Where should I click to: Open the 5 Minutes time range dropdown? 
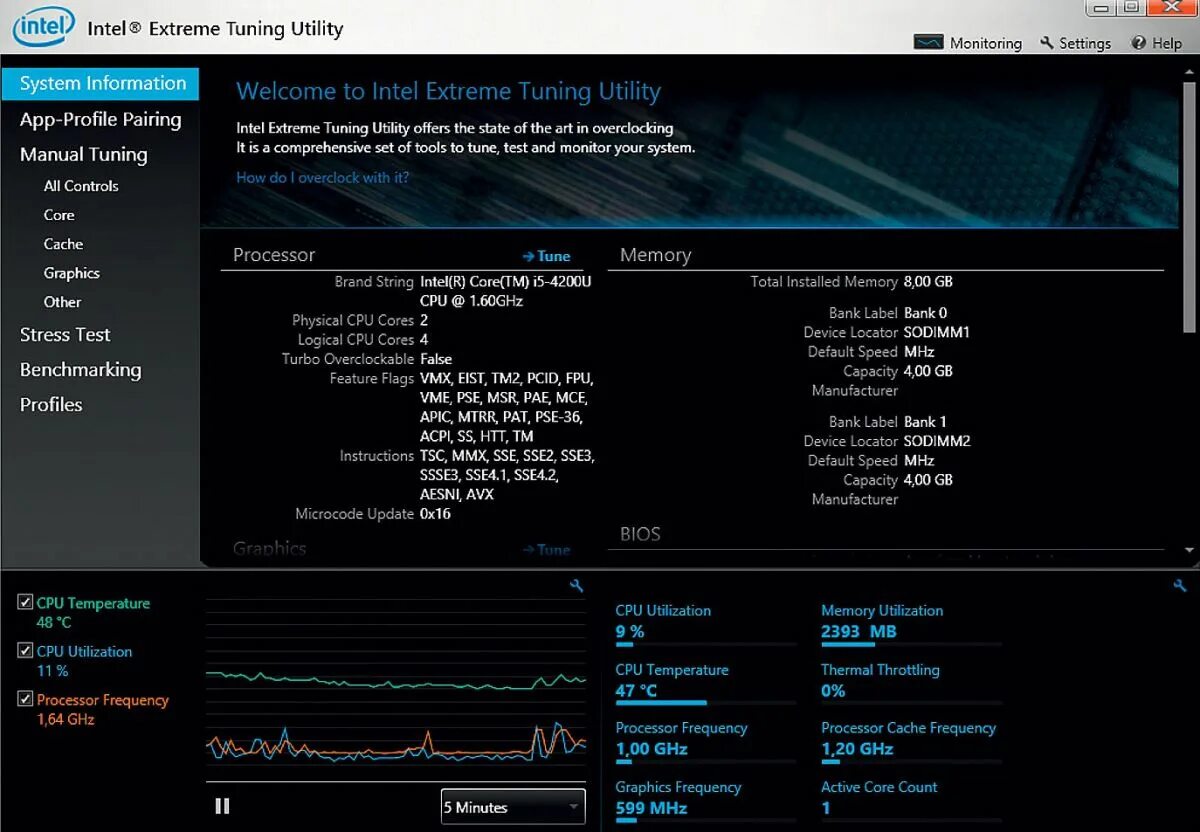click(x=513, y=807)
